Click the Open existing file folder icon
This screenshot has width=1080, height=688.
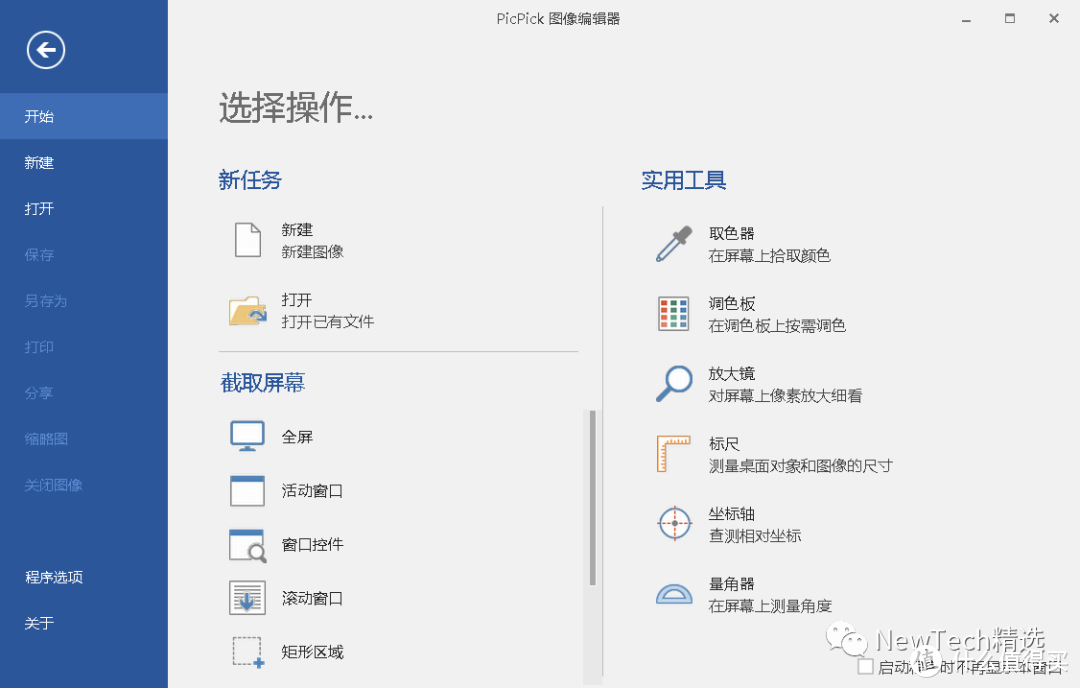pyautogui.click(x=247, y=310)
